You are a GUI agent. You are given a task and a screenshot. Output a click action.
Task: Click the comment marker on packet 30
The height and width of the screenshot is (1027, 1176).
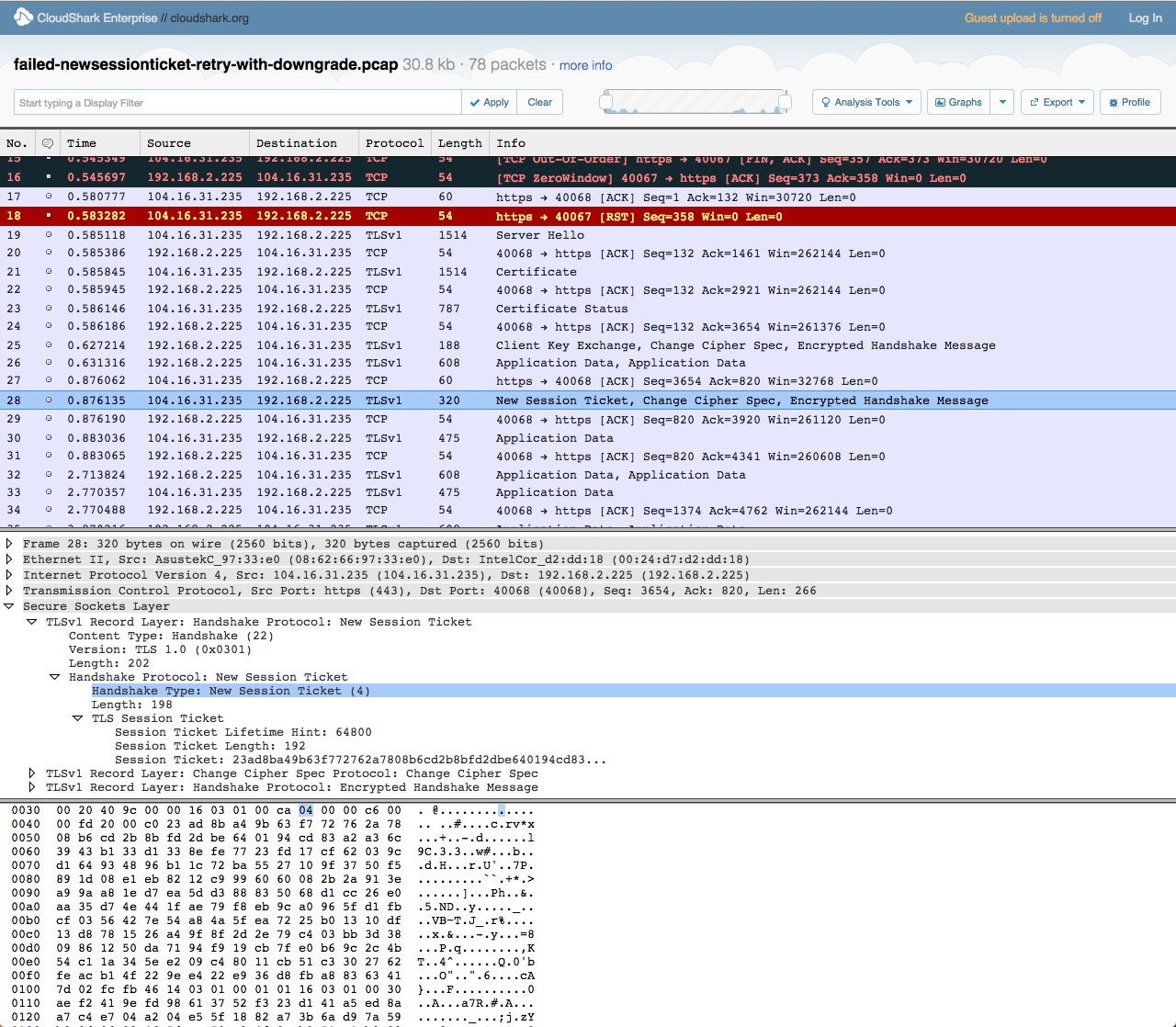(x=49, y=438)
